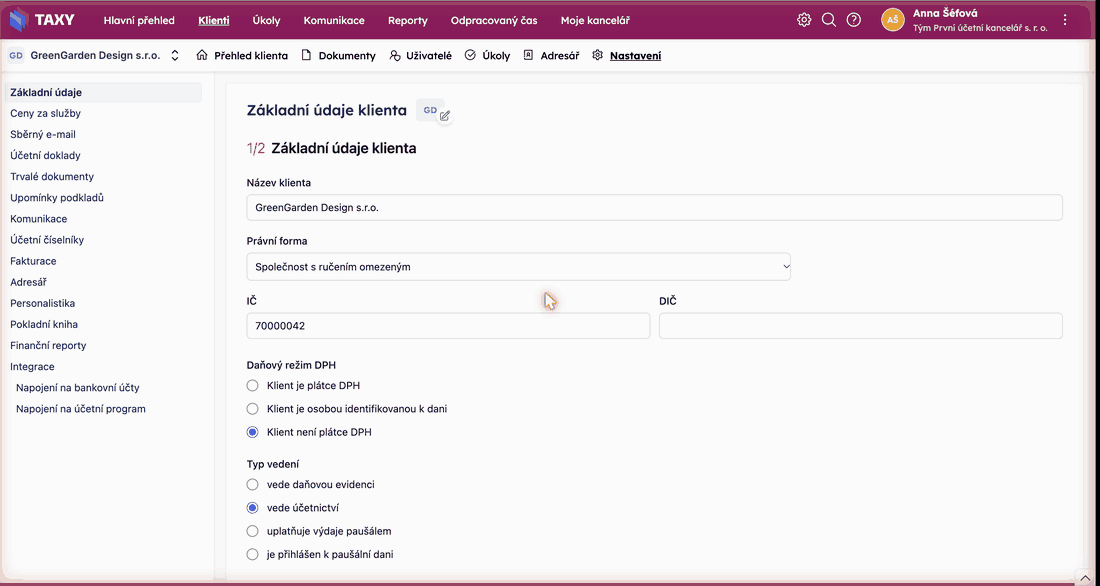Screen dimensions: 1100x586
Task: Select 'Klient je osobou identifikovanou k dani'
Action: [x=253, y=408]
